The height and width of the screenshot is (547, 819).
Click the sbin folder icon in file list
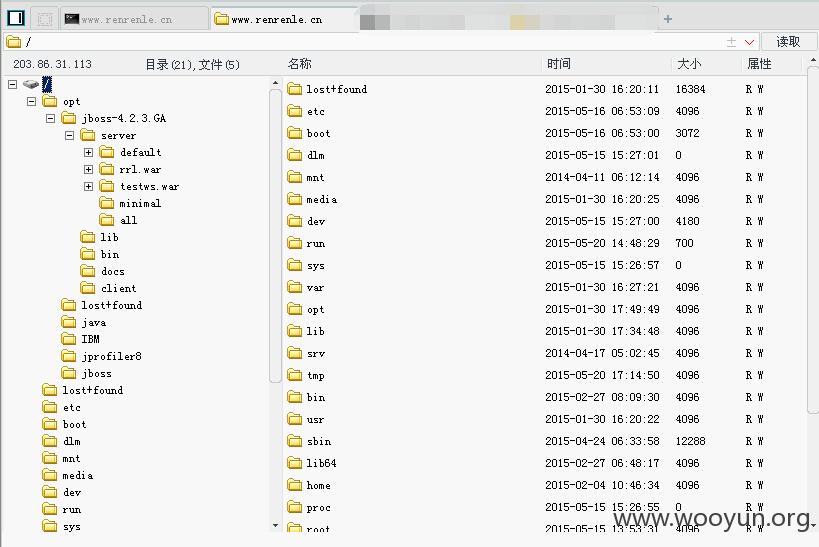(x=295, y=441)
